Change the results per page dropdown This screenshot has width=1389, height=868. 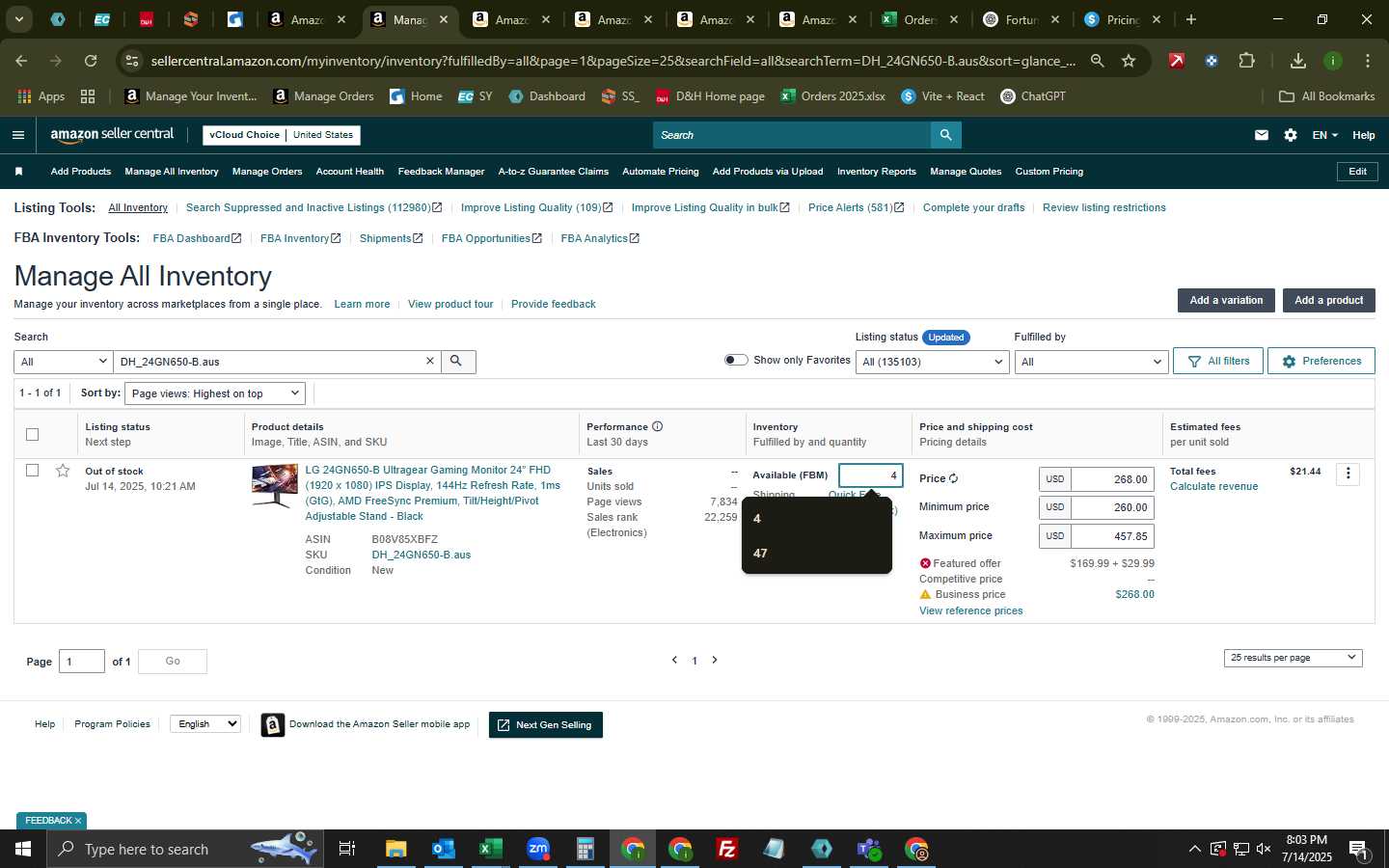(1293, 658)
